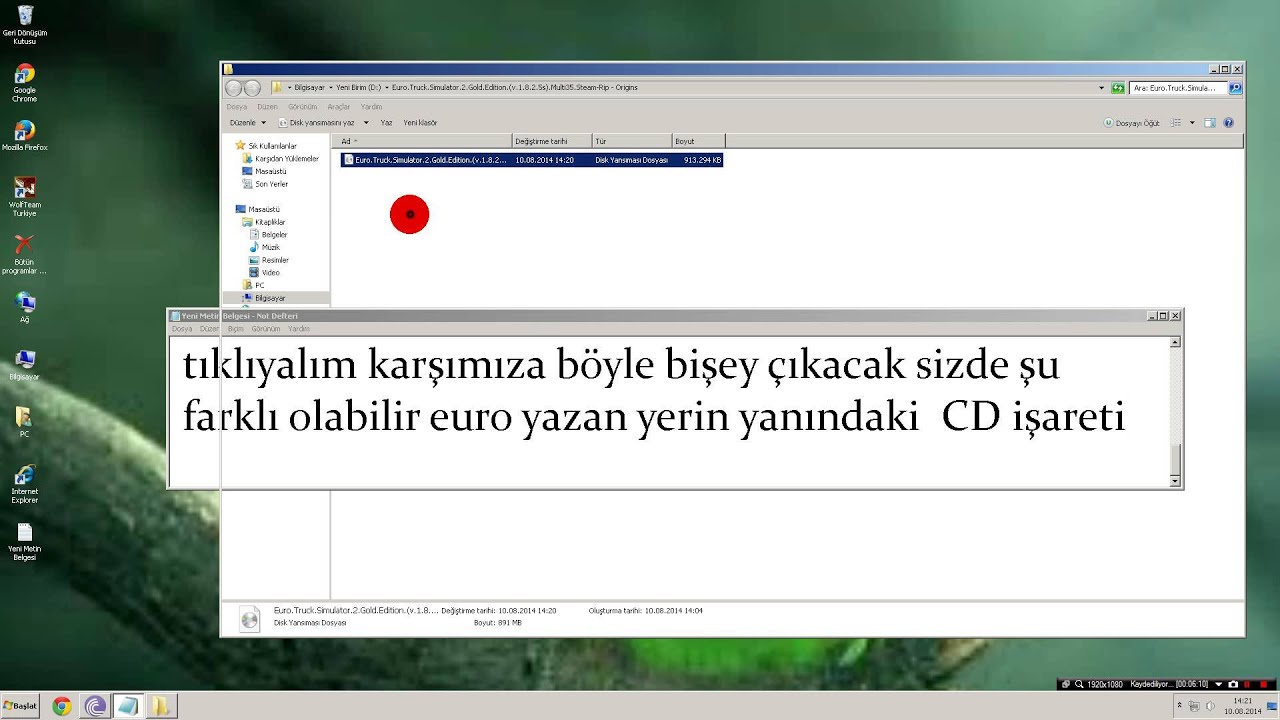Viewport: 1280px width, 720px height.
Task: Click Notepad icon in taskbar
Action: (127, 706)
